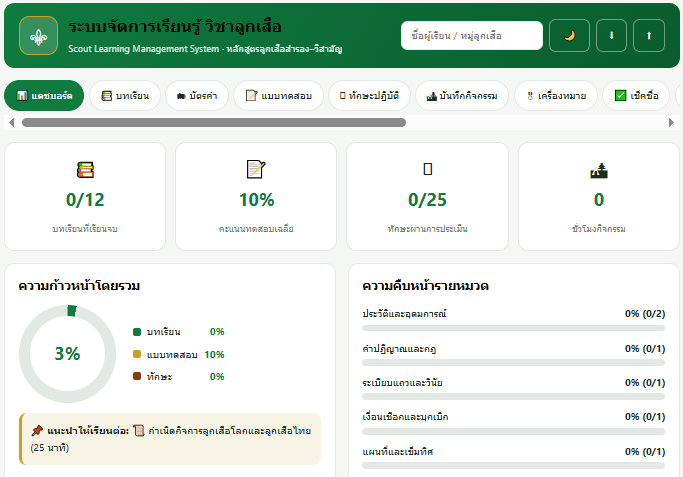Click the scout fleur-de-lis logo icon

38,36
